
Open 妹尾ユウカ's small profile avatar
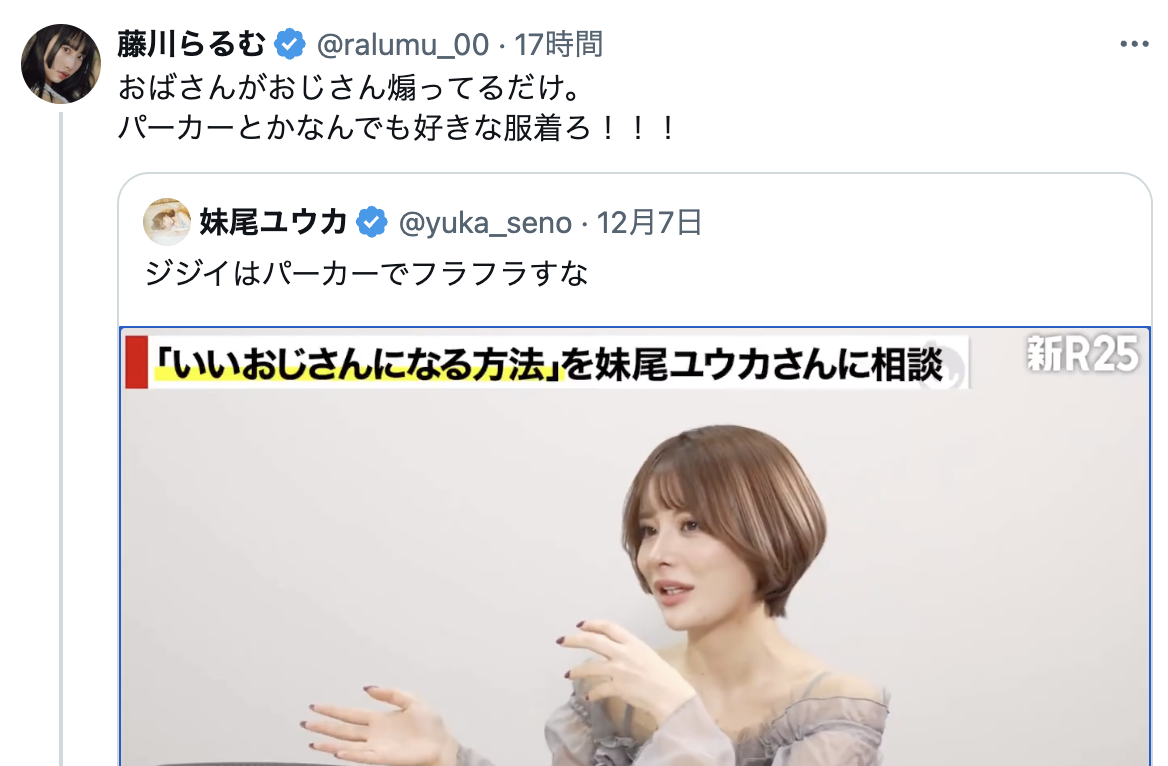click(167, 222)
